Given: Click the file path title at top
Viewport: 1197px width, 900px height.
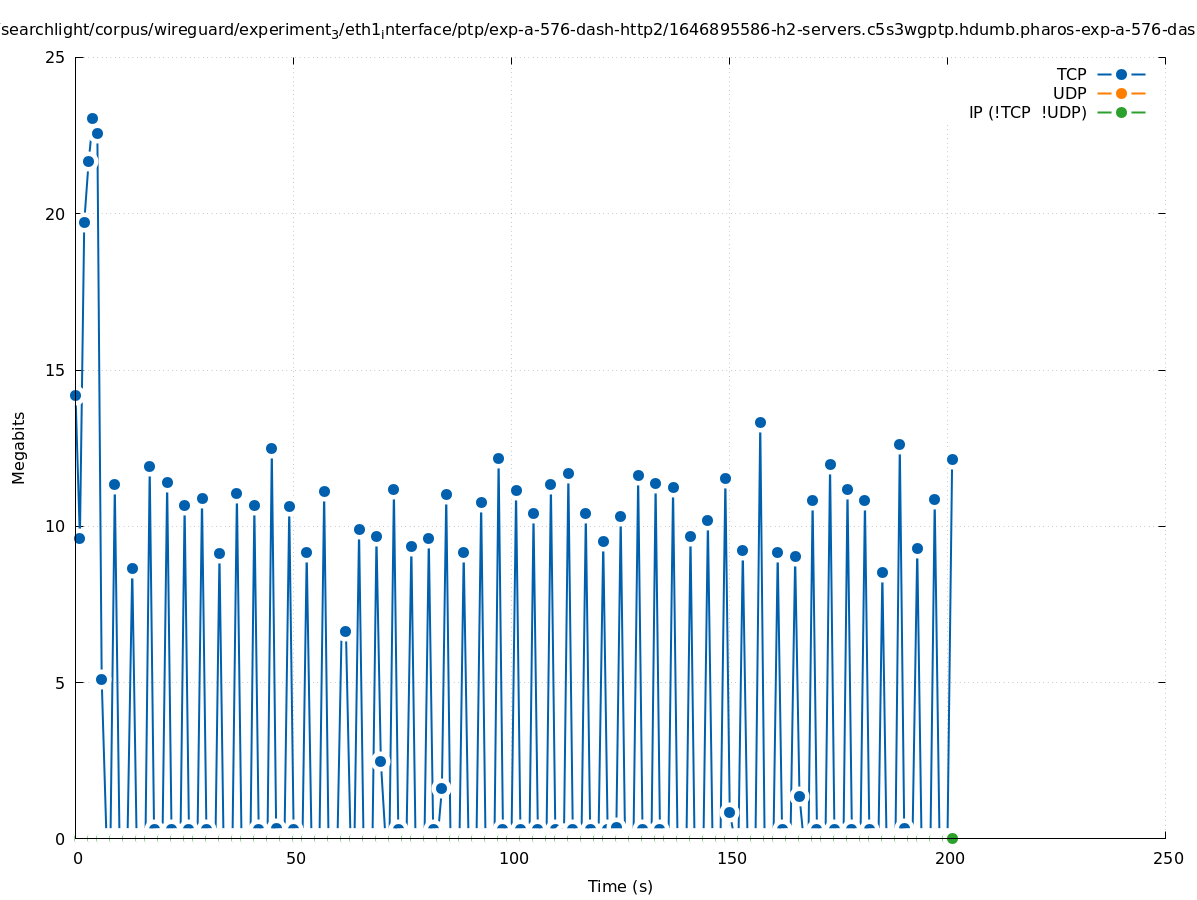Looking at the screenshot, I should coord(598,30).
